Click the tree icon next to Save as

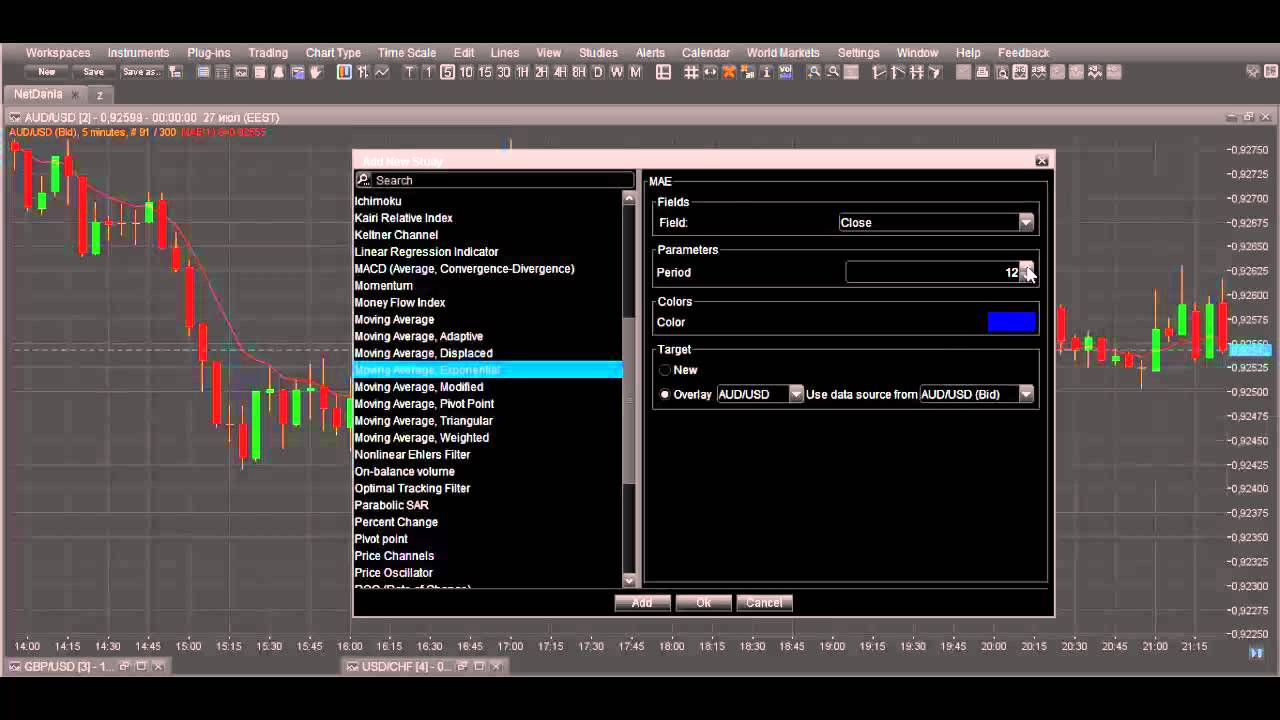click(x=175, y=72)
